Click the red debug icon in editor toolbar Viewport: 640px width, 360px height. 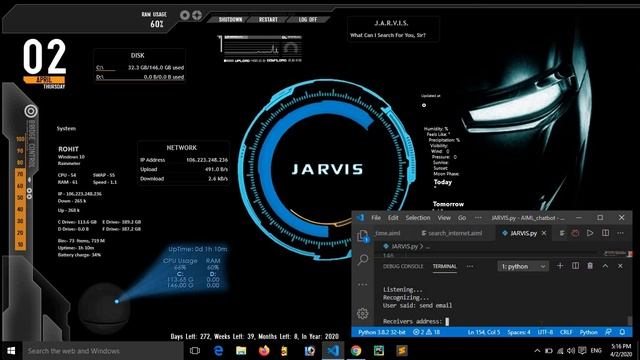point(575,233)
